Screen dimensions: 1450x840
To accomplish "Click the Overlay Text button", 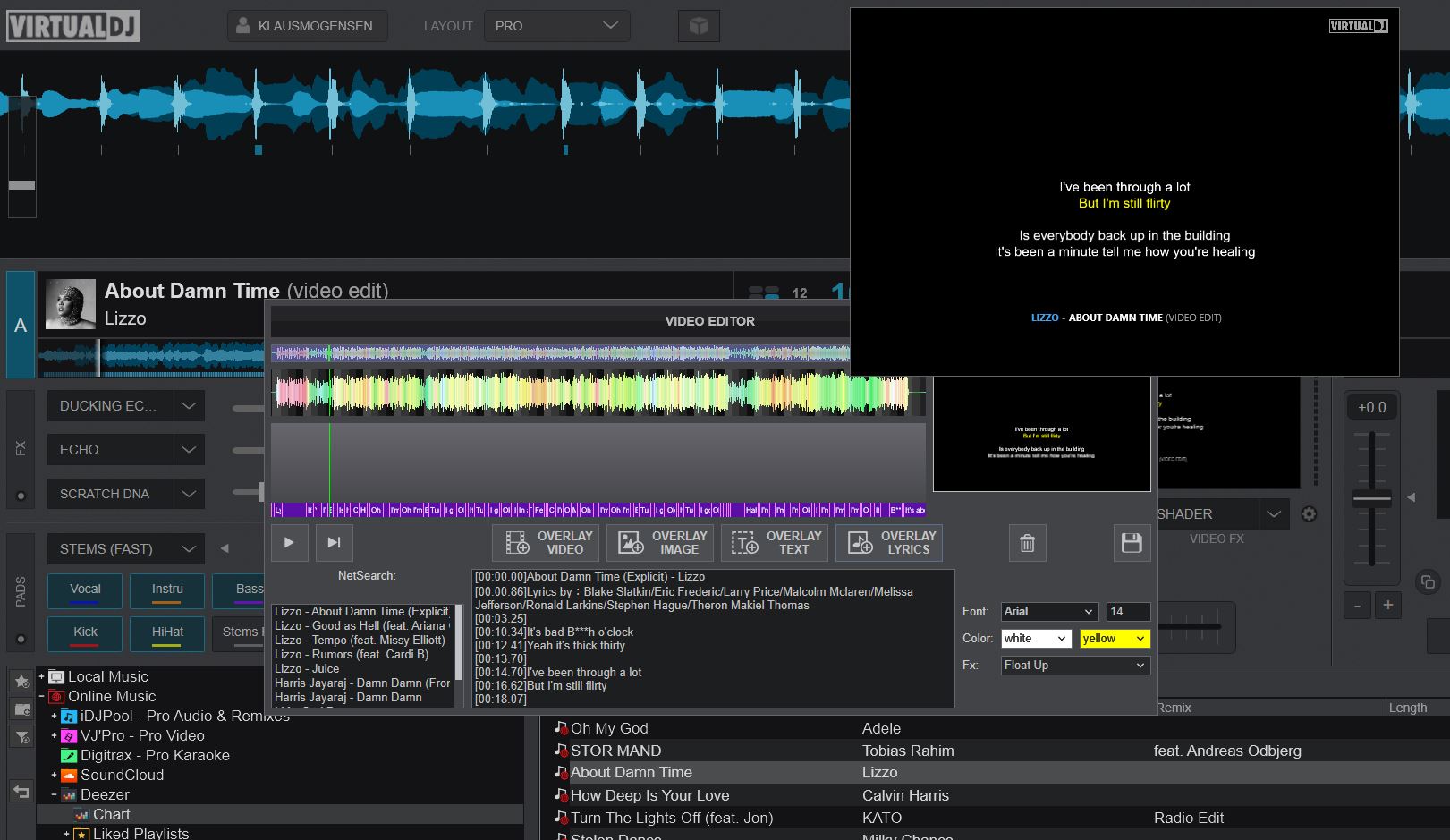I will [775, 543].
